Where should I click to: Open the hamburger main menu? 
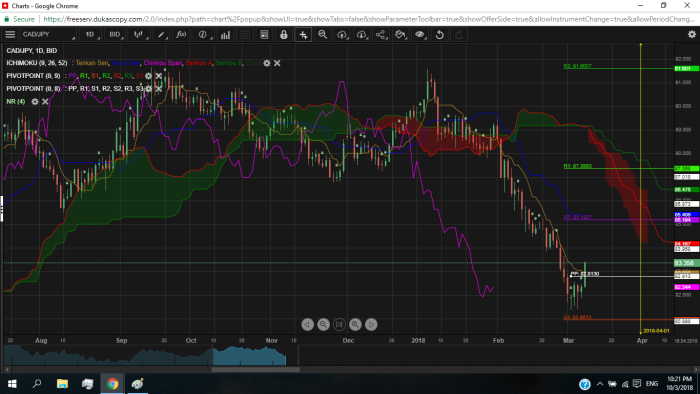[10, 34]
